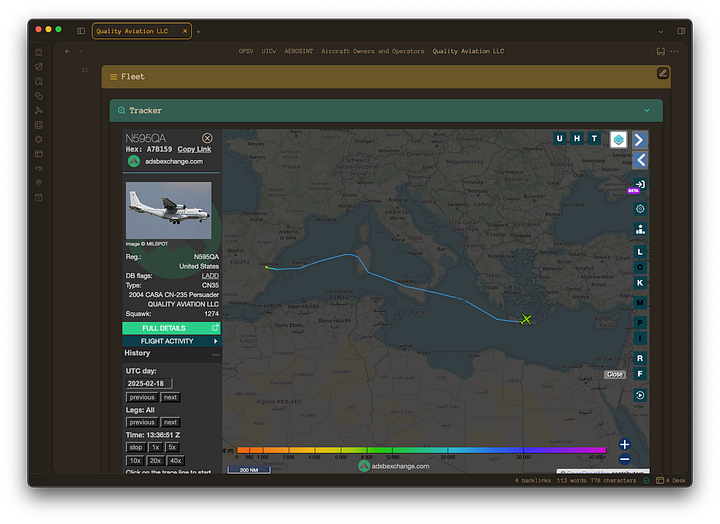This screenshot has width=720, height=524.
Task: Toggle the P map button
Action: coord(640,323)
